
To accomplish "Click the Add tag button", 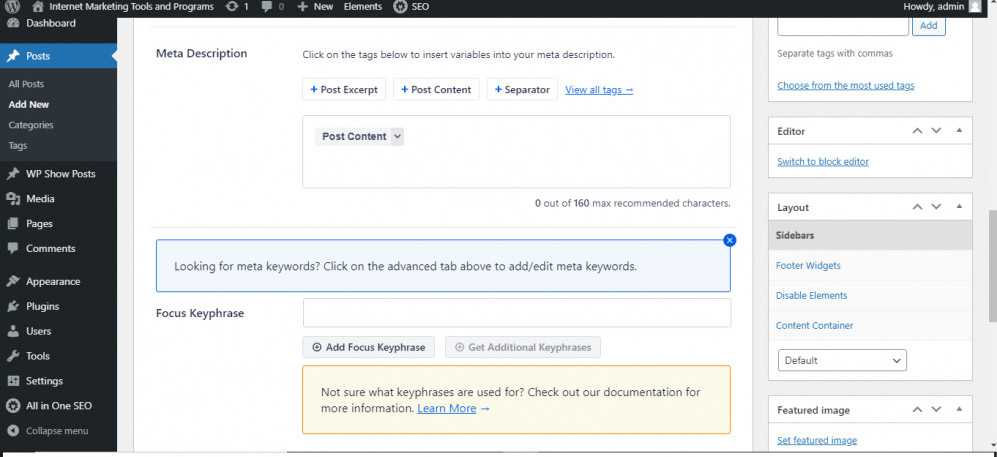I will click(928, 25).
